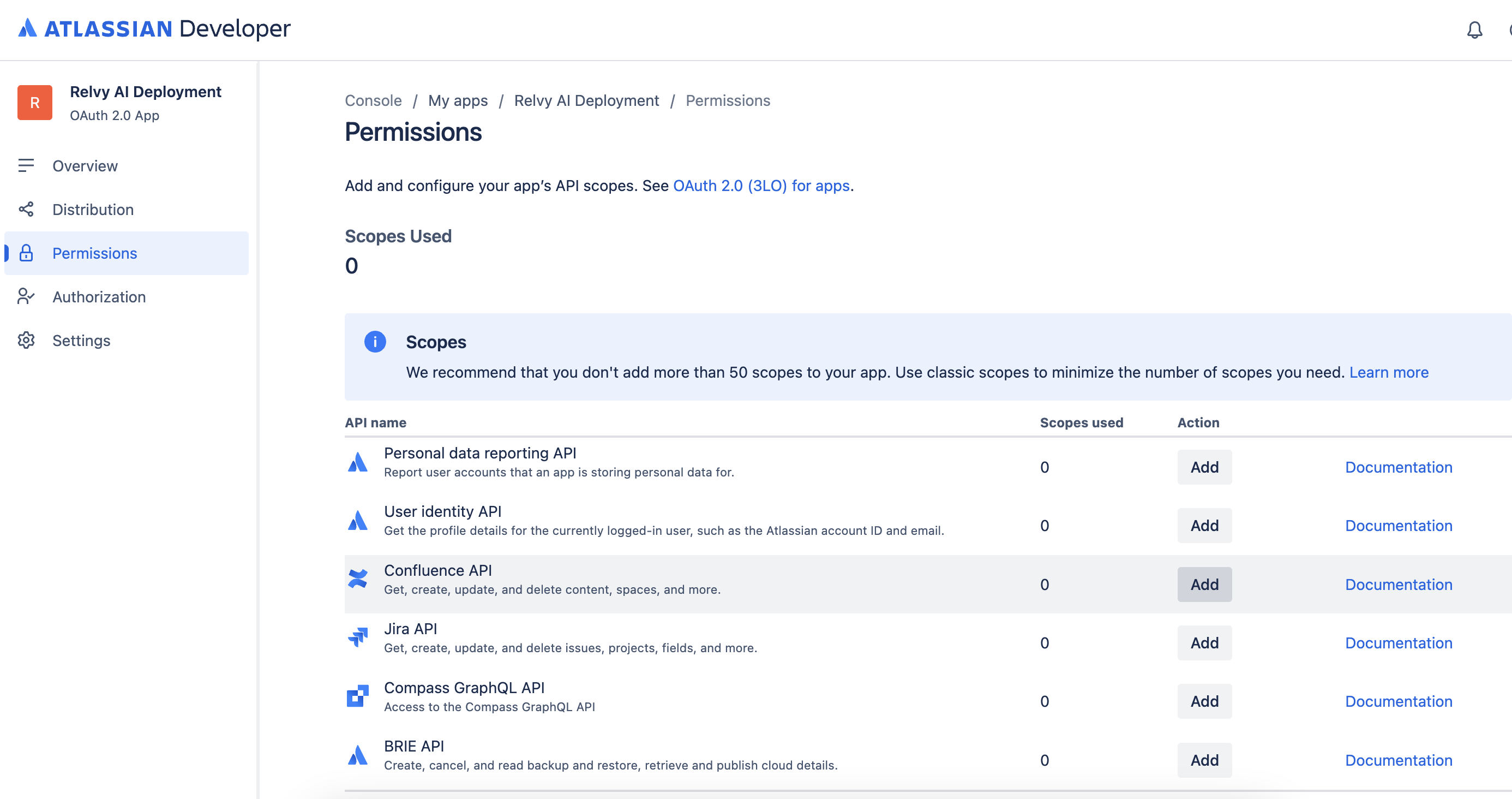The image size is (1512, 799).
Task: Click the Settings gear icon in sidebar
Action: click(x=26, y=341)
